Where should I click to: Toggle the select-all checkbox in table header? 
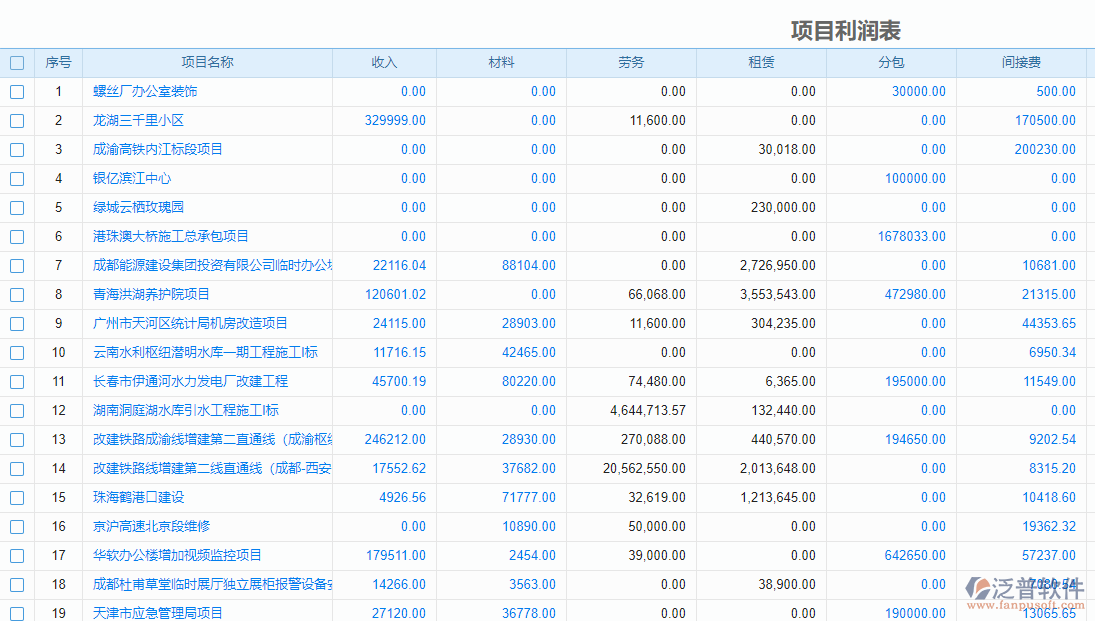click(x=16, y=62)
